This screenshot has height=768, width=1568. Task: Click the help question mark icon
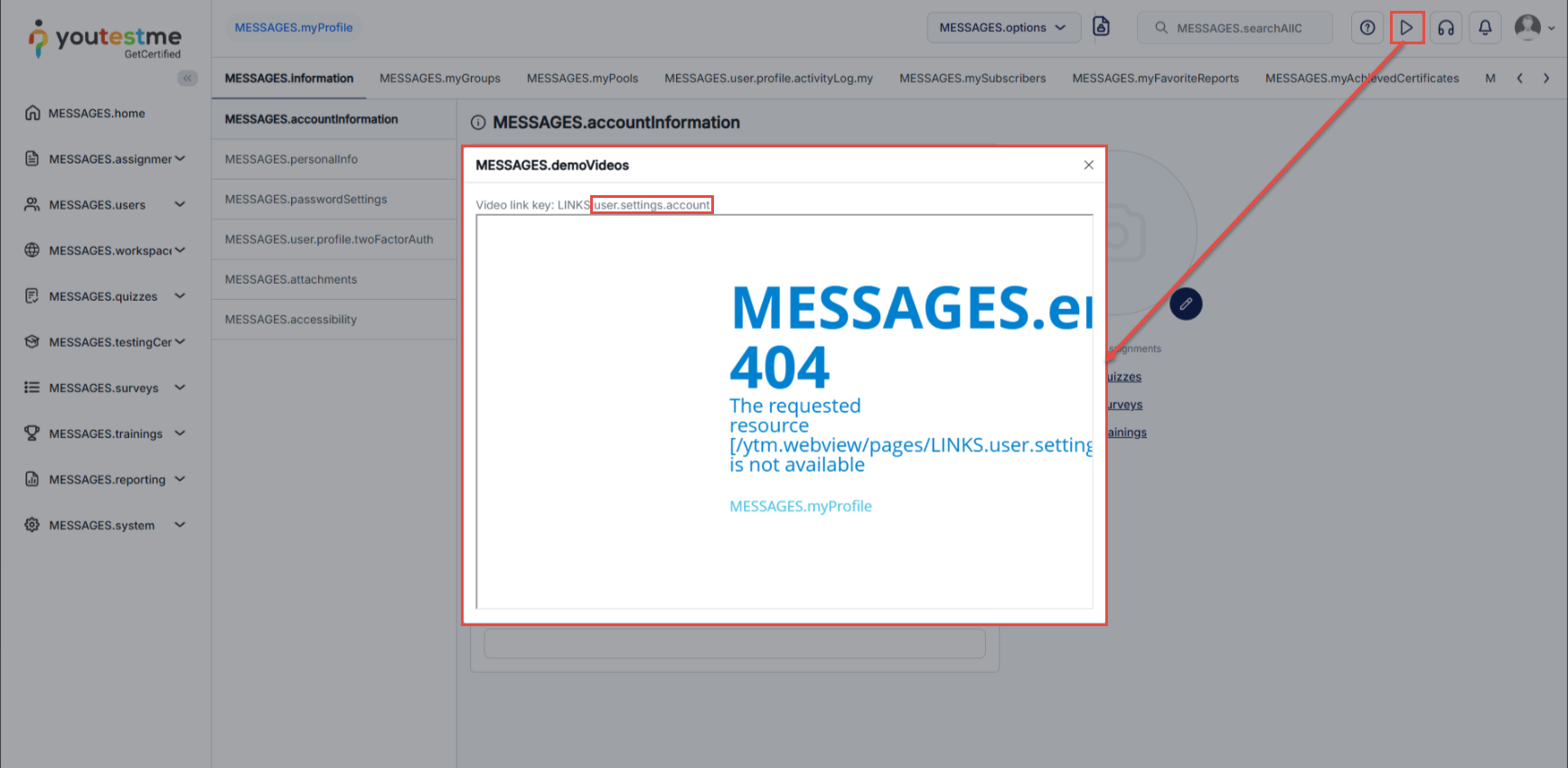click(1367, 28)
